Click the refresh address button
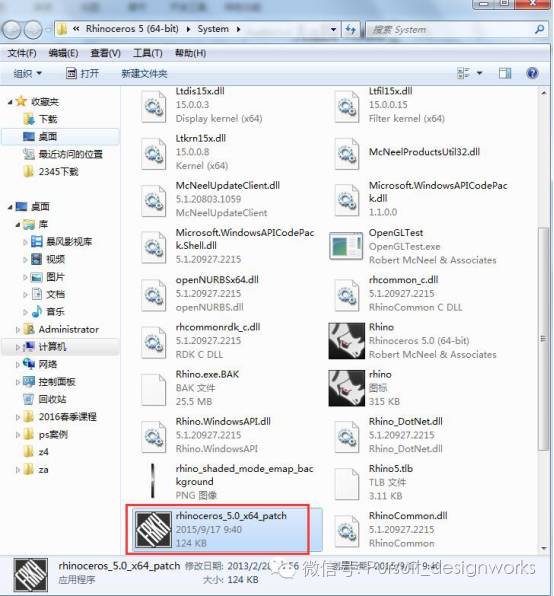 [351, 29]
